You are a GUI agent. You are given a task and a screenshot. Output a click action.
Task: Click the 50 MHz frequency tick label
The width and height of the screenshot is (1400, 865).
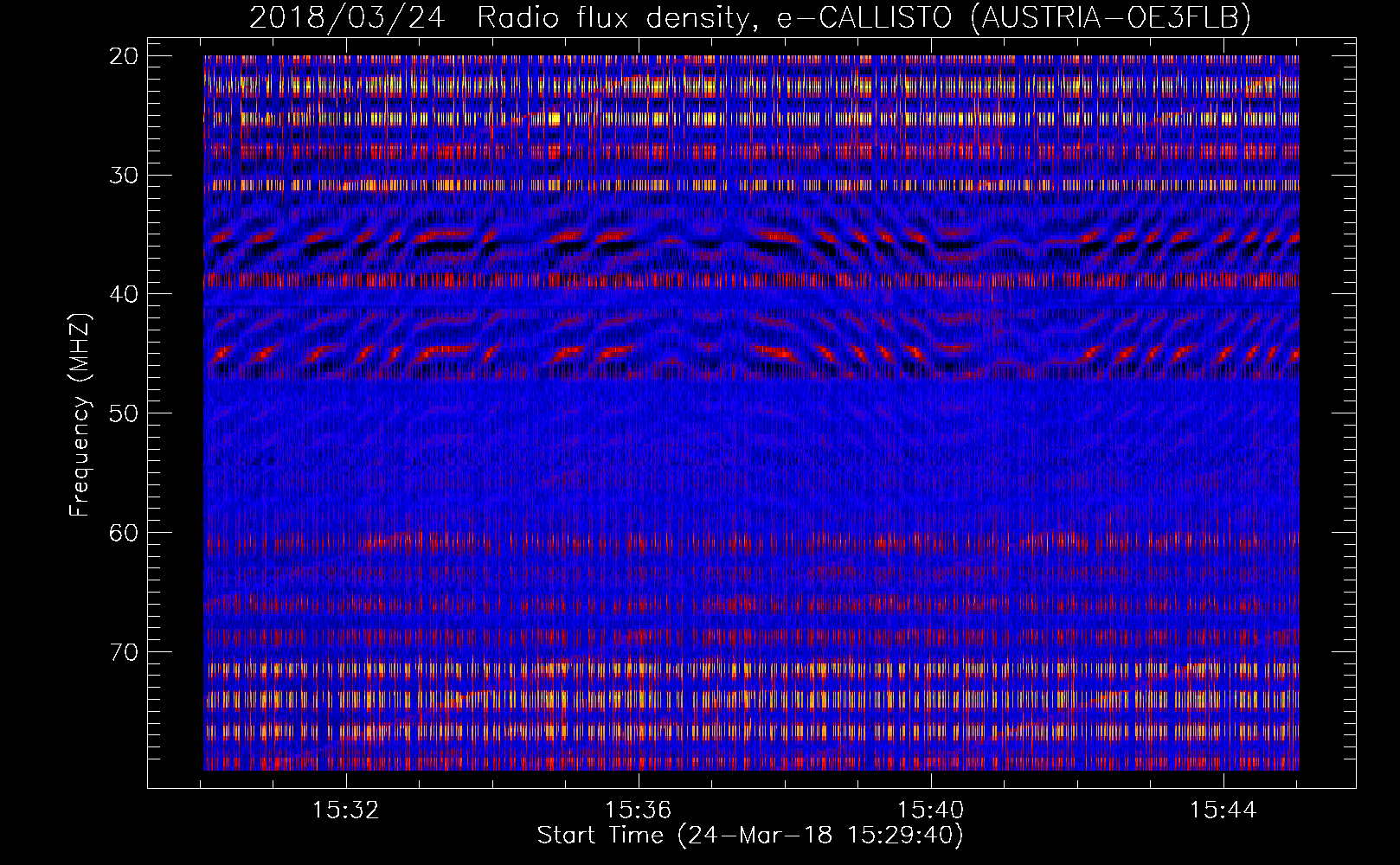click(x=125, y=413)
